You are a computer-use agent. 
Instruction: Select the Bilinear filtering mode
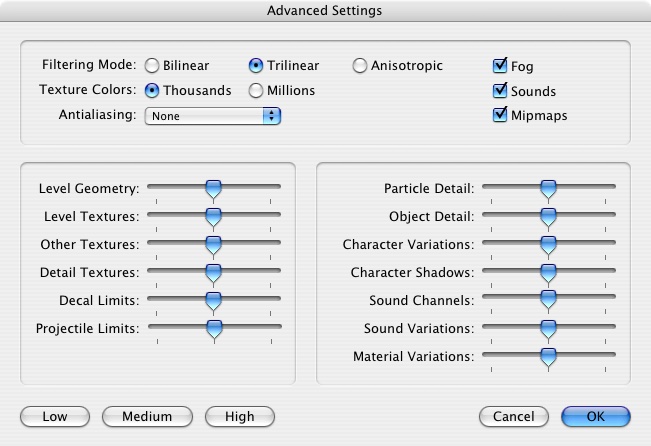point(152,66)
